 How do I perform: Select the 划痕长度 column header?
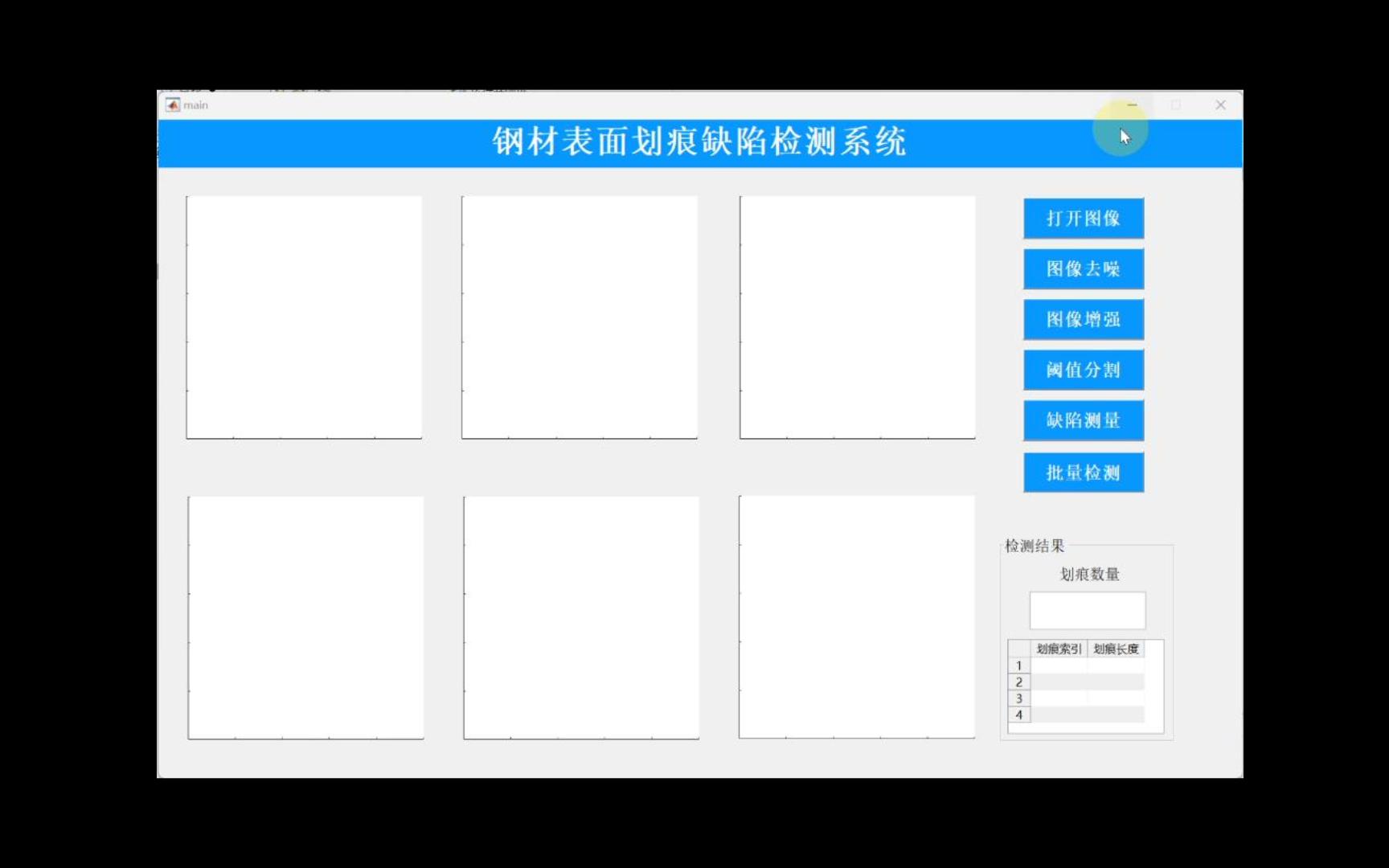click(1116, 649)
